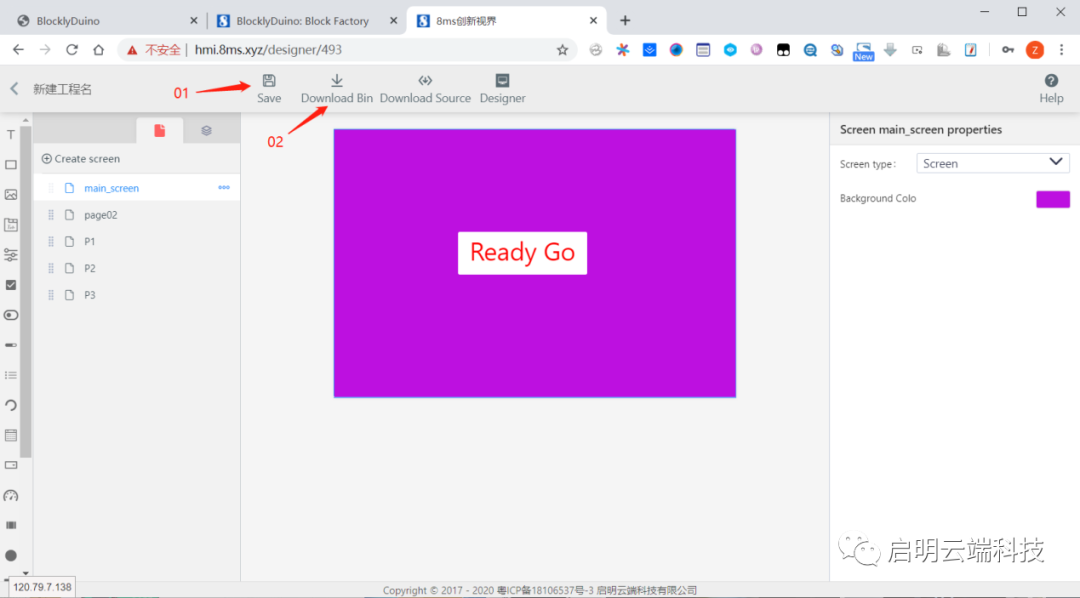Viewport: 1080px width, 598px height.
Task: Grab the drag handle of page02
Action: coord(50,215)
